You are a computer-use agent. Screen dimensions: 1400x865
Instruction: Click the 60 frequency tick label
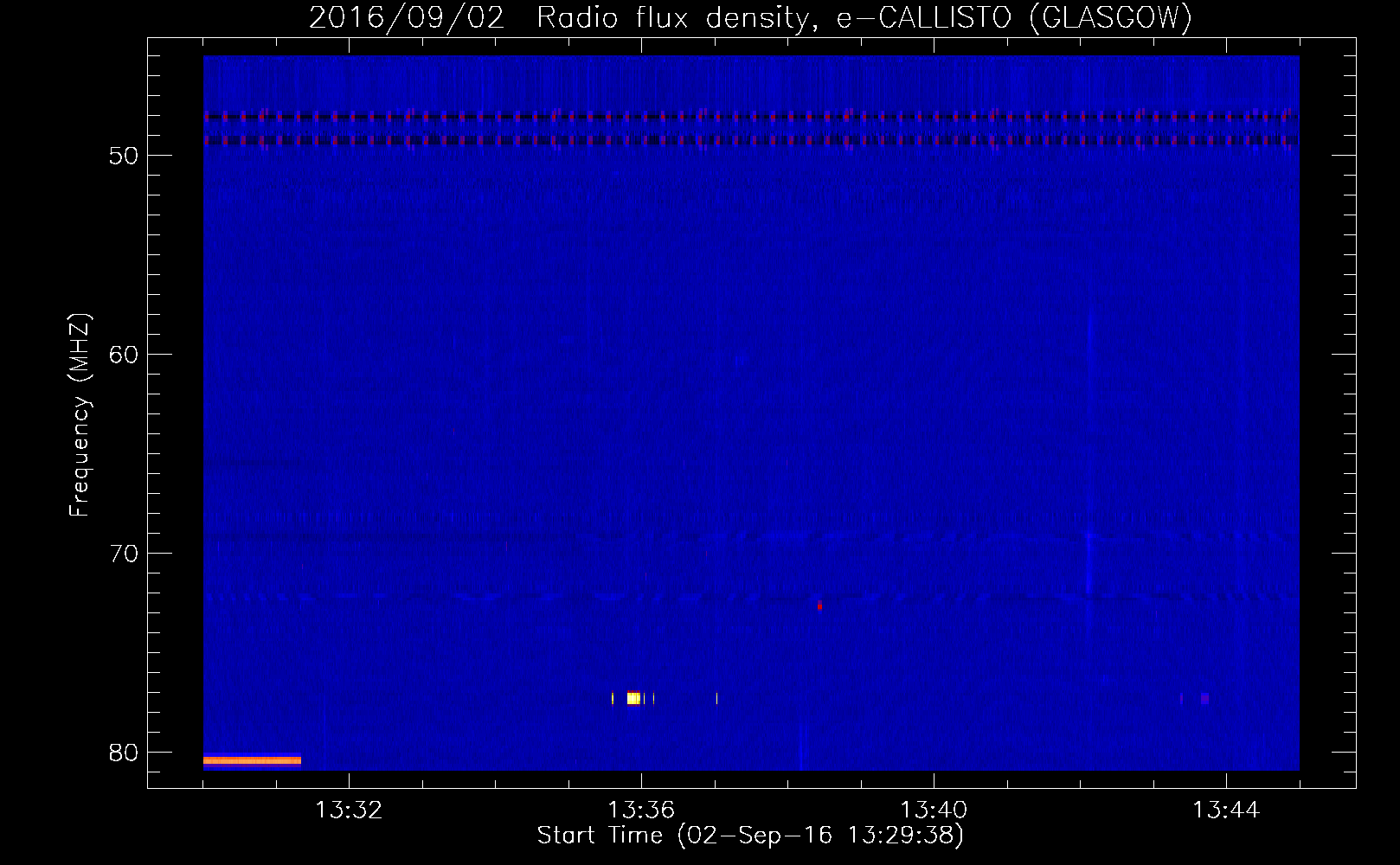124,355
